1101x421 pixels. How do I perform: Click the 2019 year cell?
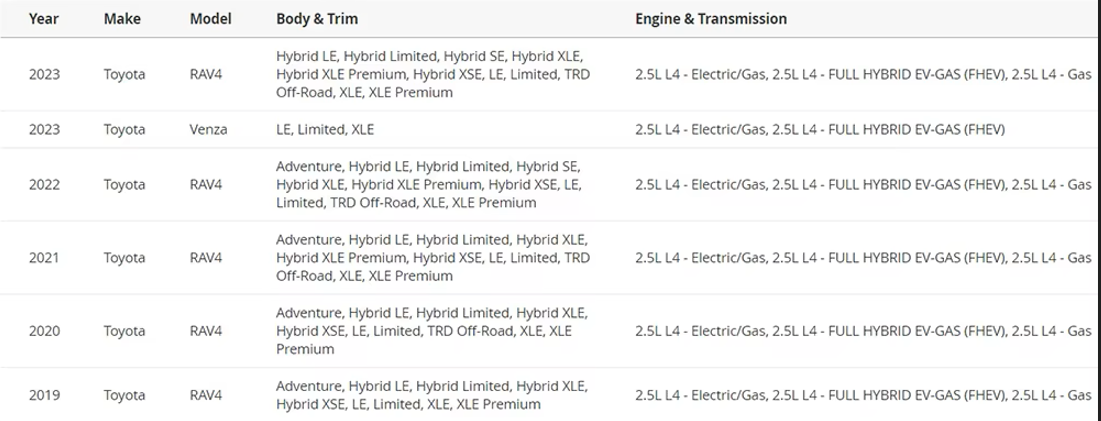44,395
